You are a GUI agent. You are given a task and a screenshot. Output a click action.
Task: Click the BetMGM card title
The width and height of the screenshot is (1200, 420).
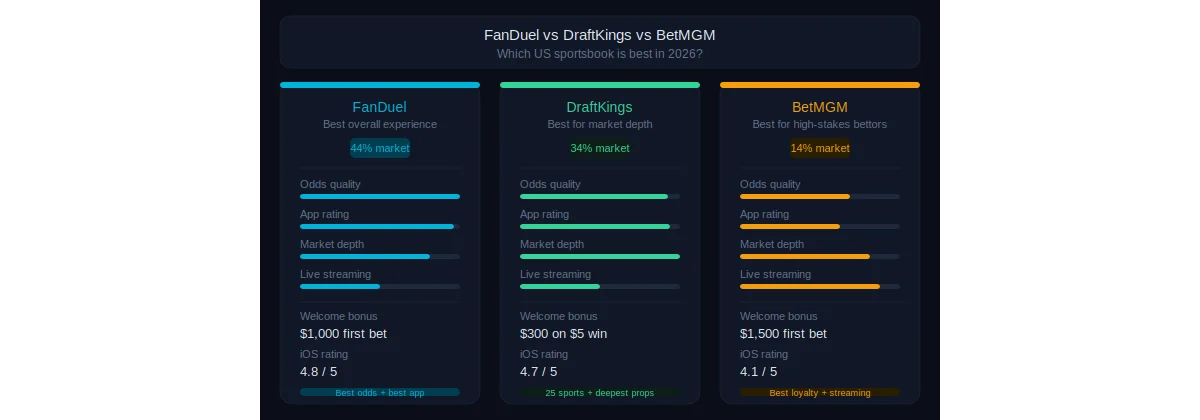click(820, 107)
